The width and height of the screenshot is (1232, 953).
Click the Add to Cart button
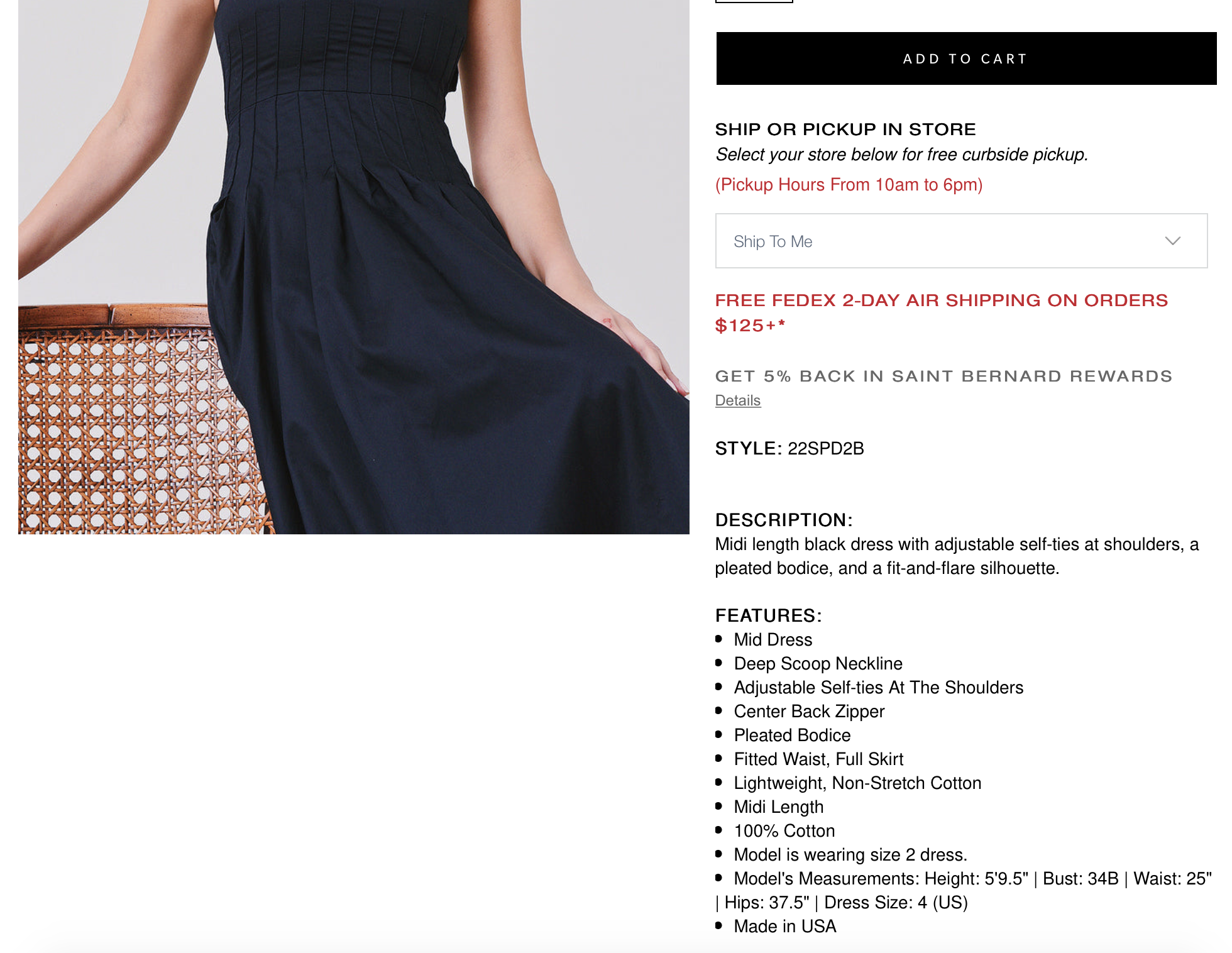coord(966,58)
